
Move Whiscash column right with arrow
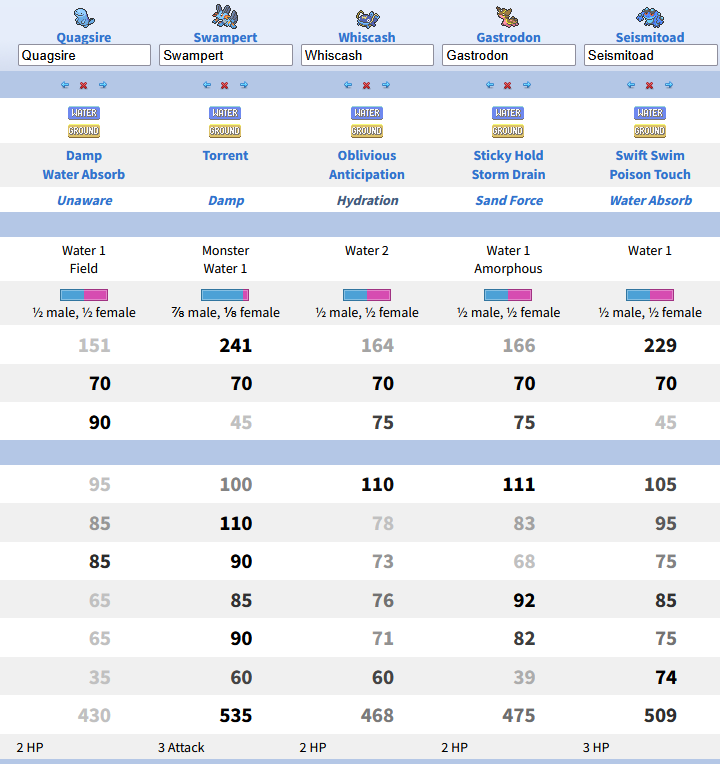386,85
